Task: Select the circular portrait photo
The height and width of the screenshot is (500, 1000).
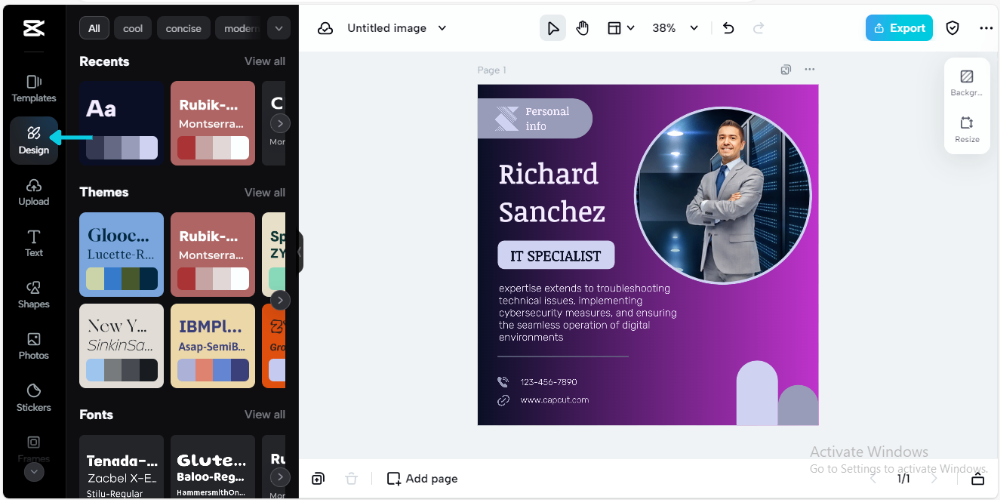Action: click(x=723, y=195)
